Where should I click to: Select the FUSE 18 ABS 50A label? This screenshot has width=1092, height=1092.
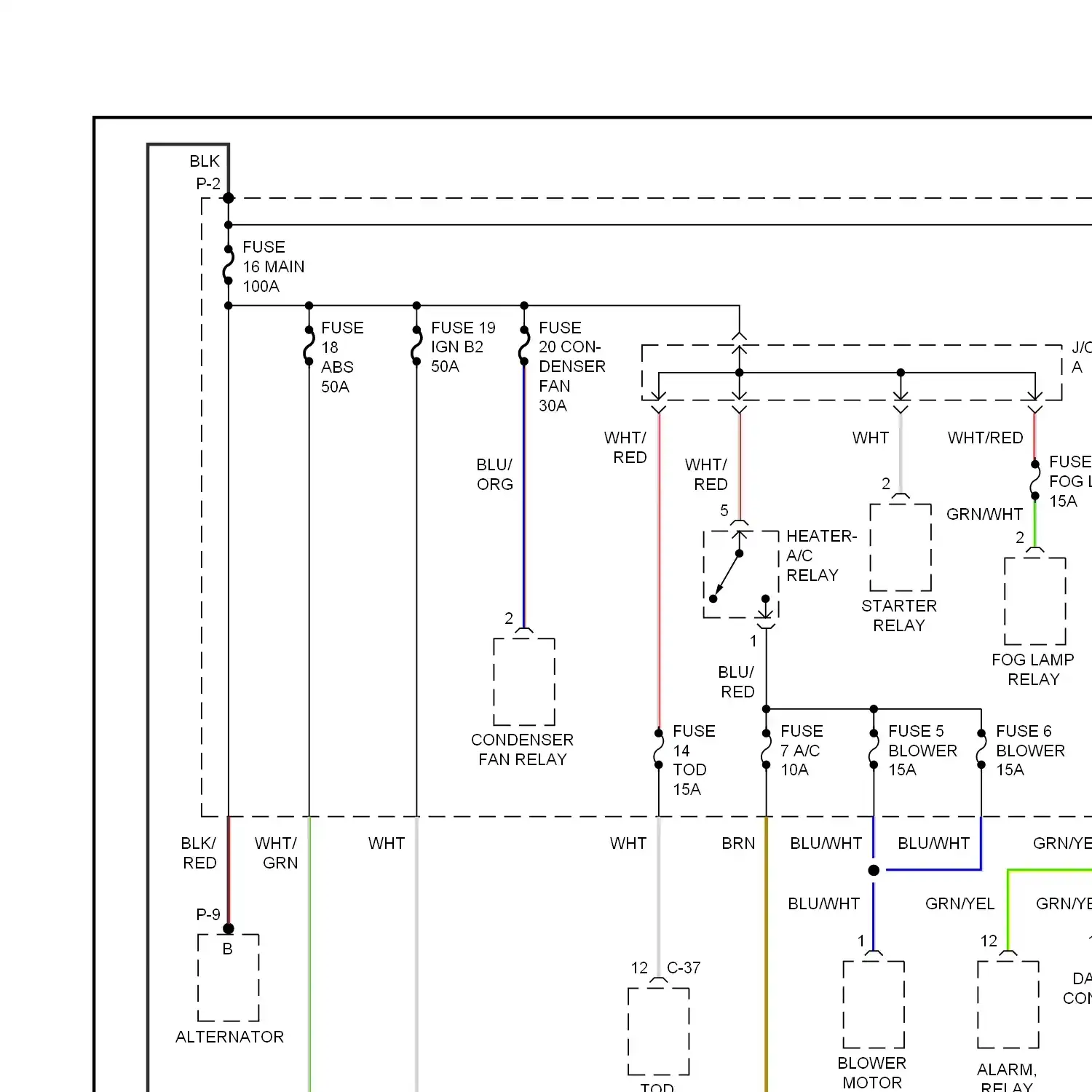(342, 357)
